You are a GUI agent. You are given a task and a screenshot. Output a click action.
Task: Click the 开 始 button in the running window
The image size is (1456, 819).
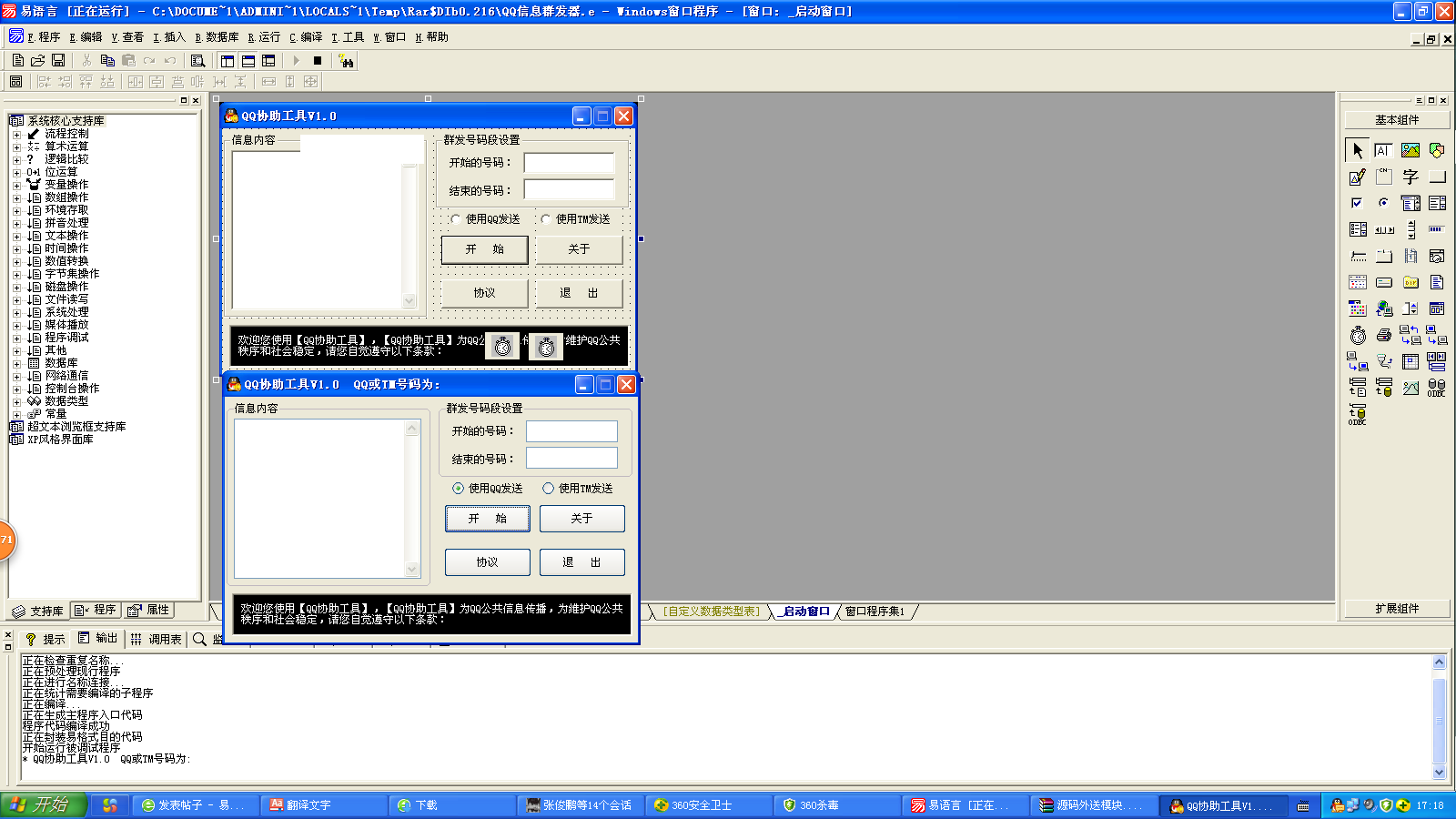click(488, 519)
